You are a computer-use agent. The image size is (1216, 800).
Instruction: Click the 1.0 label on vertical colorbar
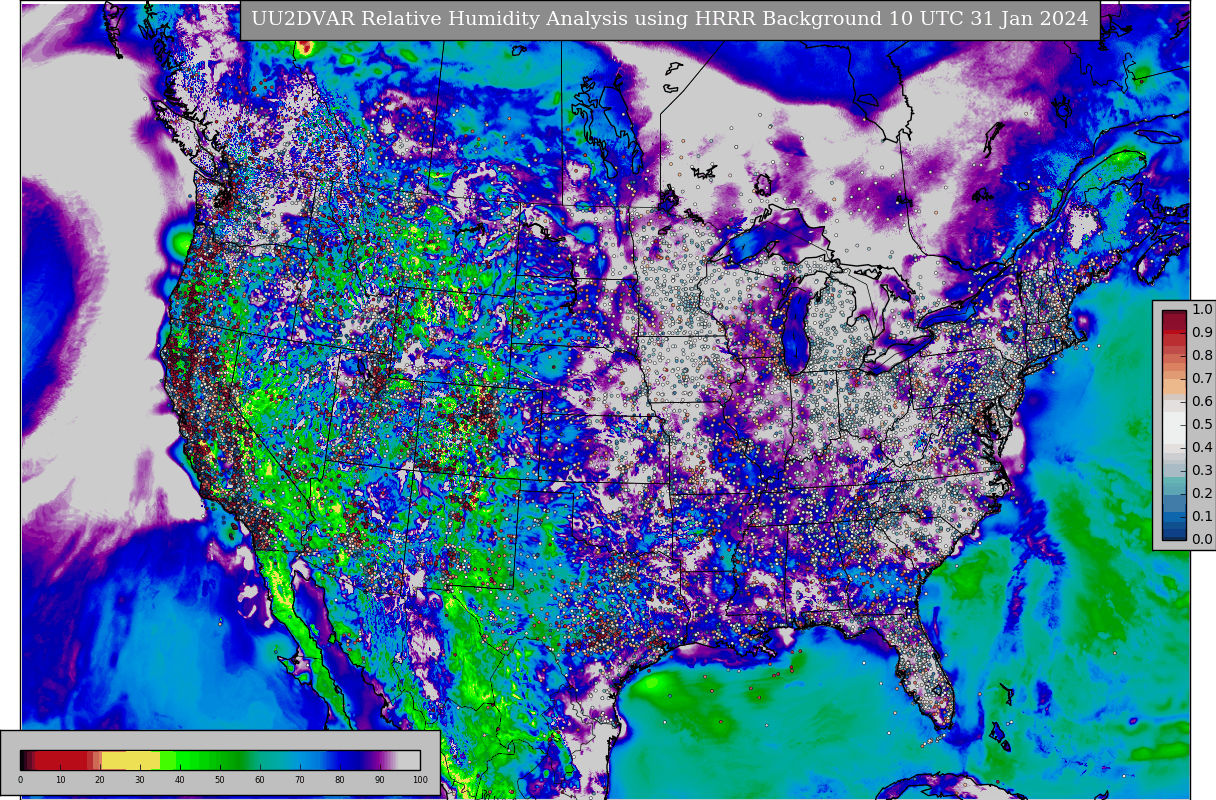click(x=1201, y=310)
